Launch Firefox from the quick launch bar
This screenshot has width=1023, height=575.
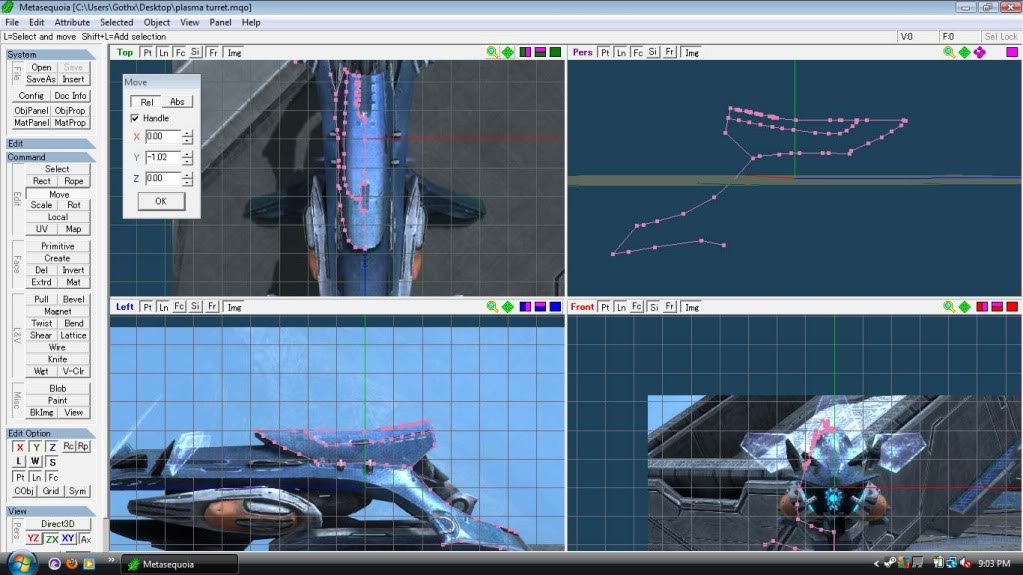(72, 563)
